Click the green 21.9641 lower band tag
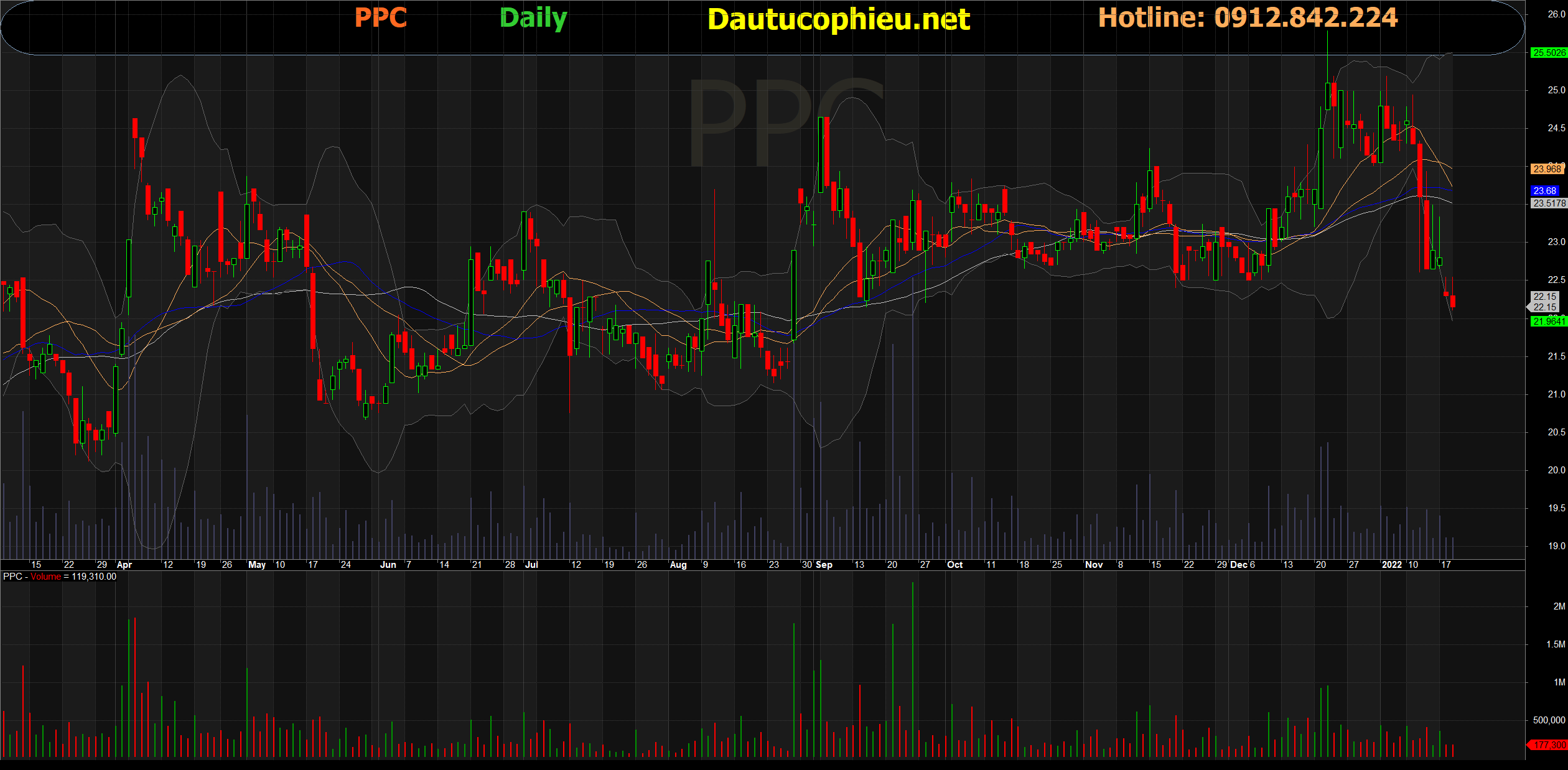The width and height of the screenshot is (1568, 770). point(1548,321)
